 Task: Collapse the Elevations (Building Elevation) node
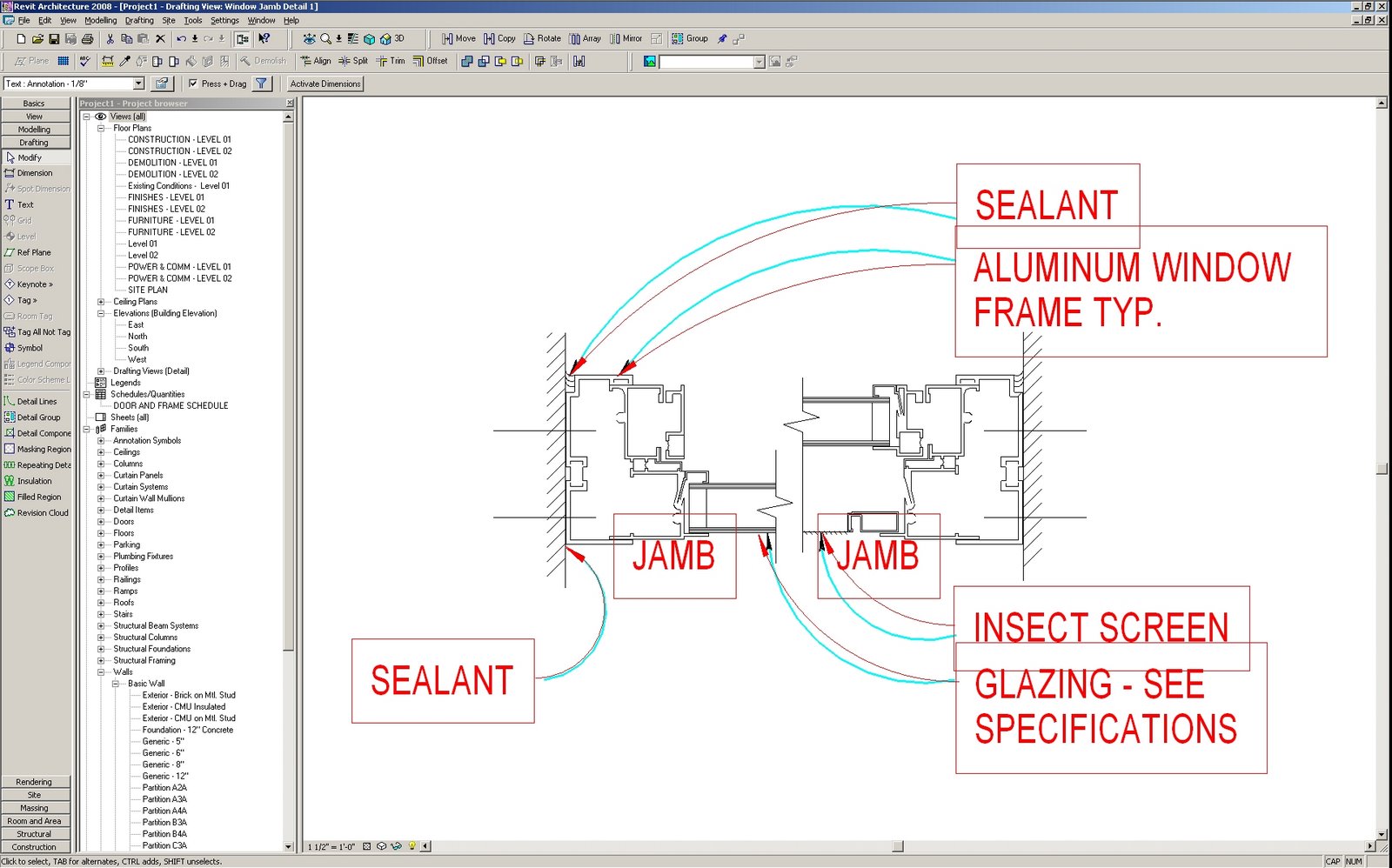pyautogui.click(x=101, y=313)
